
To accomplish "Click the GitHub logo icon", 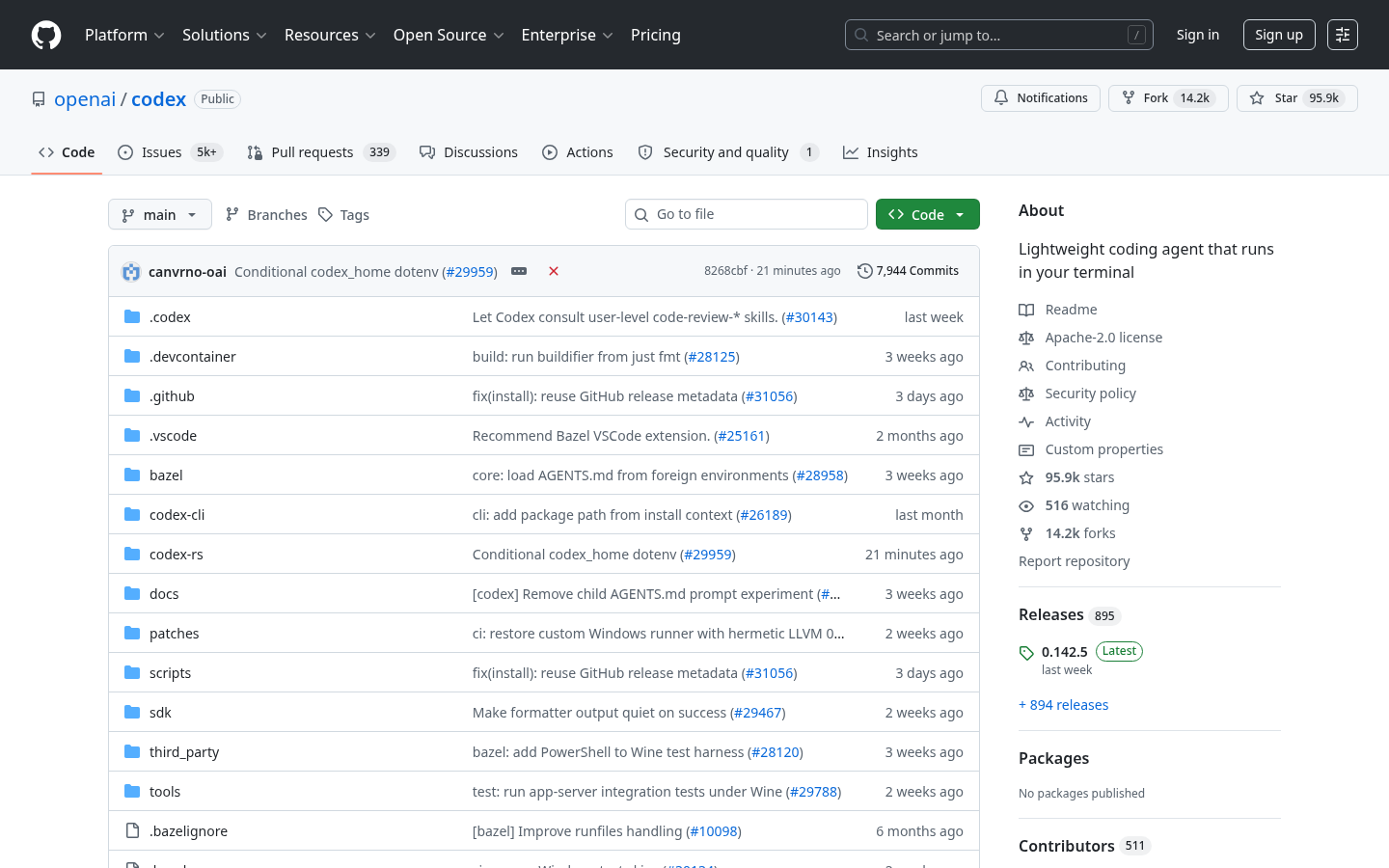I will (46, 35).
